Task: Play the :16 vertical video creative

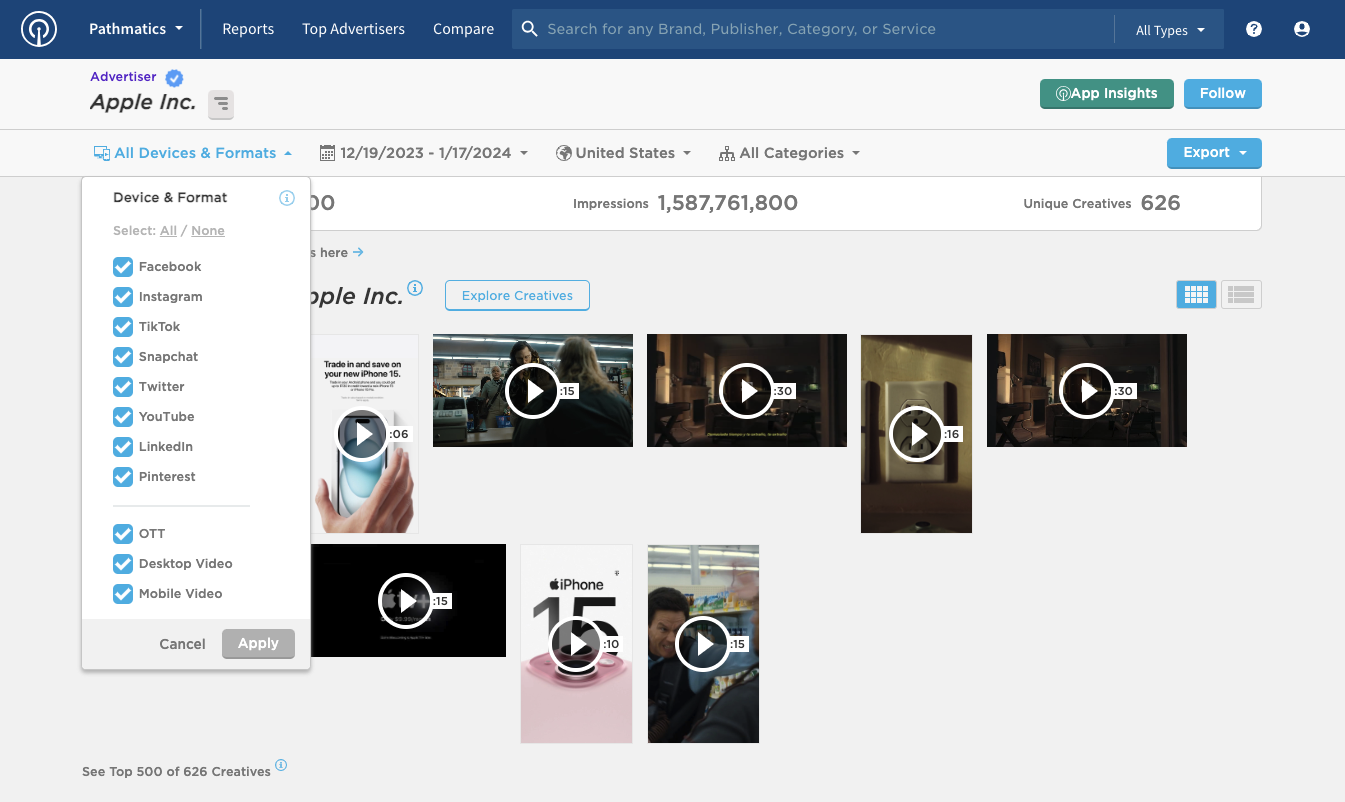Action: [916, 434]
